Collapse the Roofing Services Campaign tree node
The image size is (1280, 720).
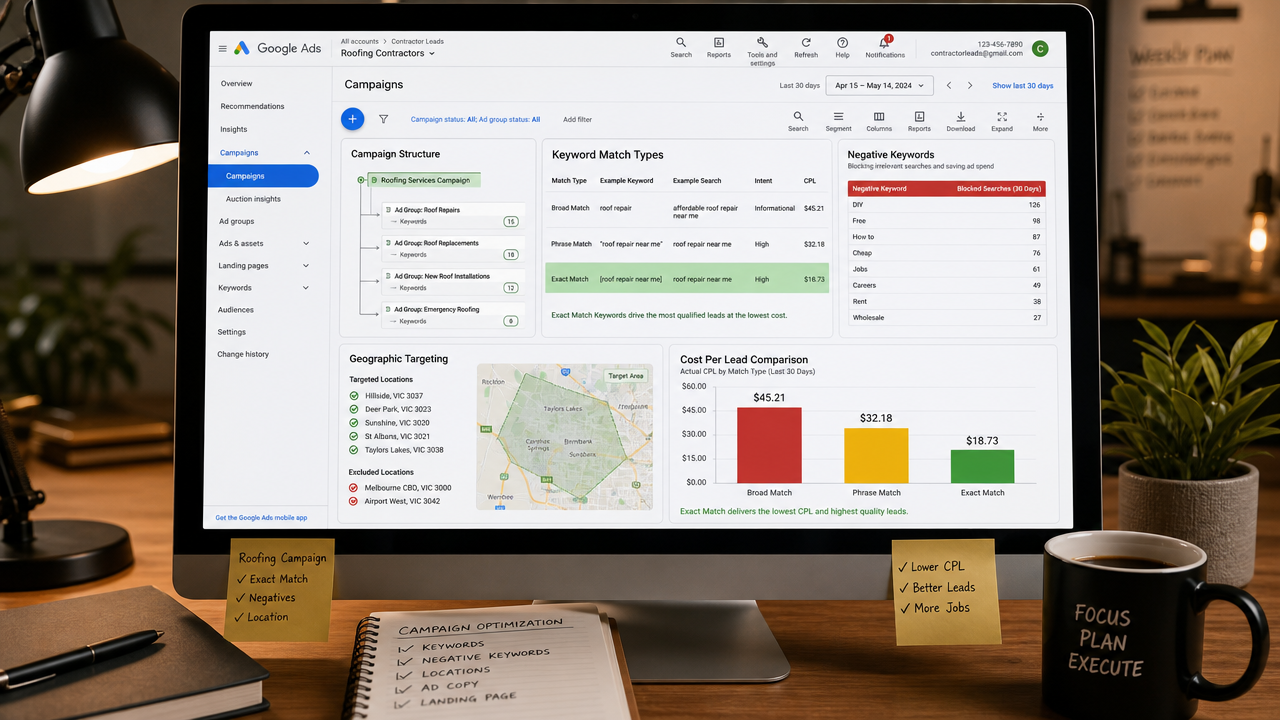(361, 180)
